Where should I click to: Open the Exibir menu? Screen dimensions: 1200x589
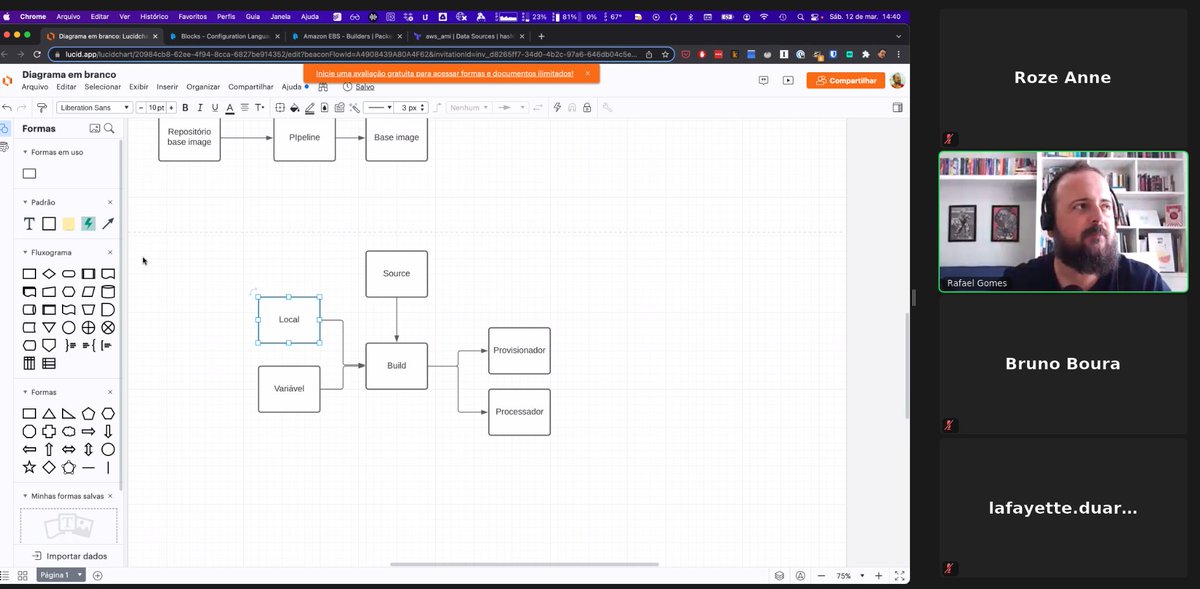(139, 87)
